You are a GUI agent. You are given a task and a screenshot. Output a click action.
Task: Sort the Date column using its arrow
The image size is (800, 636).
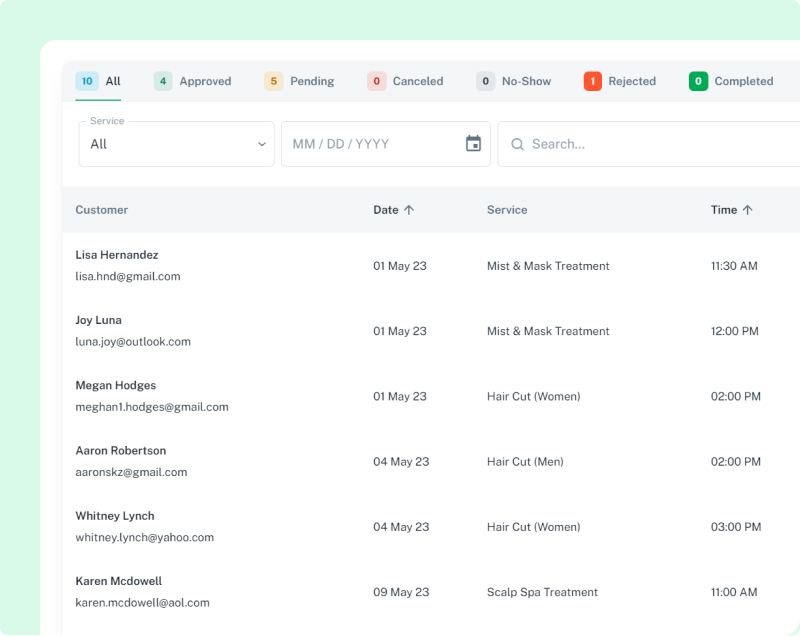pyautogui.click(x=411, y=210)
